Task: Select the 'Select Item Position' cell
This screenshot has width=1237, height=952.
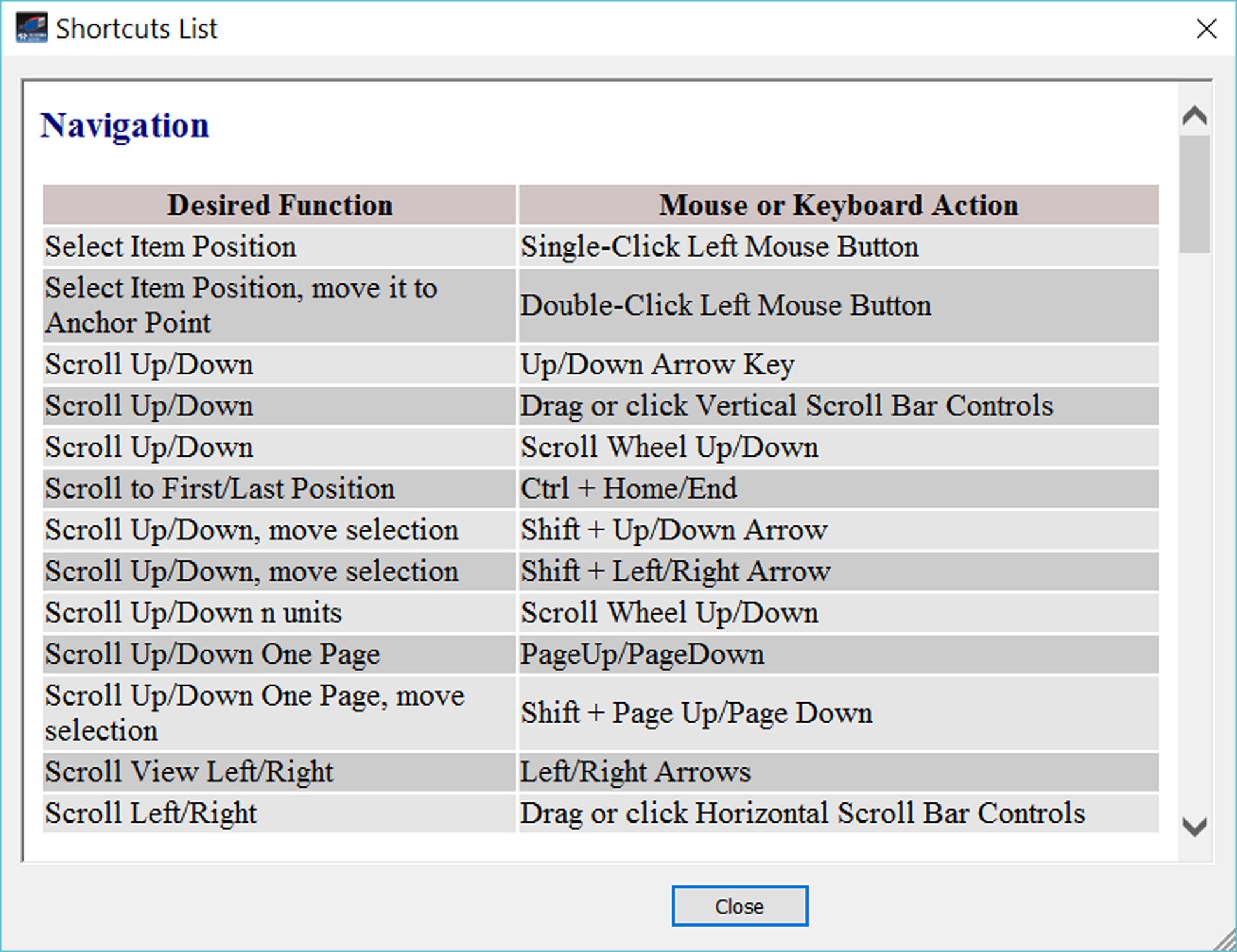Action: [279, 246]
